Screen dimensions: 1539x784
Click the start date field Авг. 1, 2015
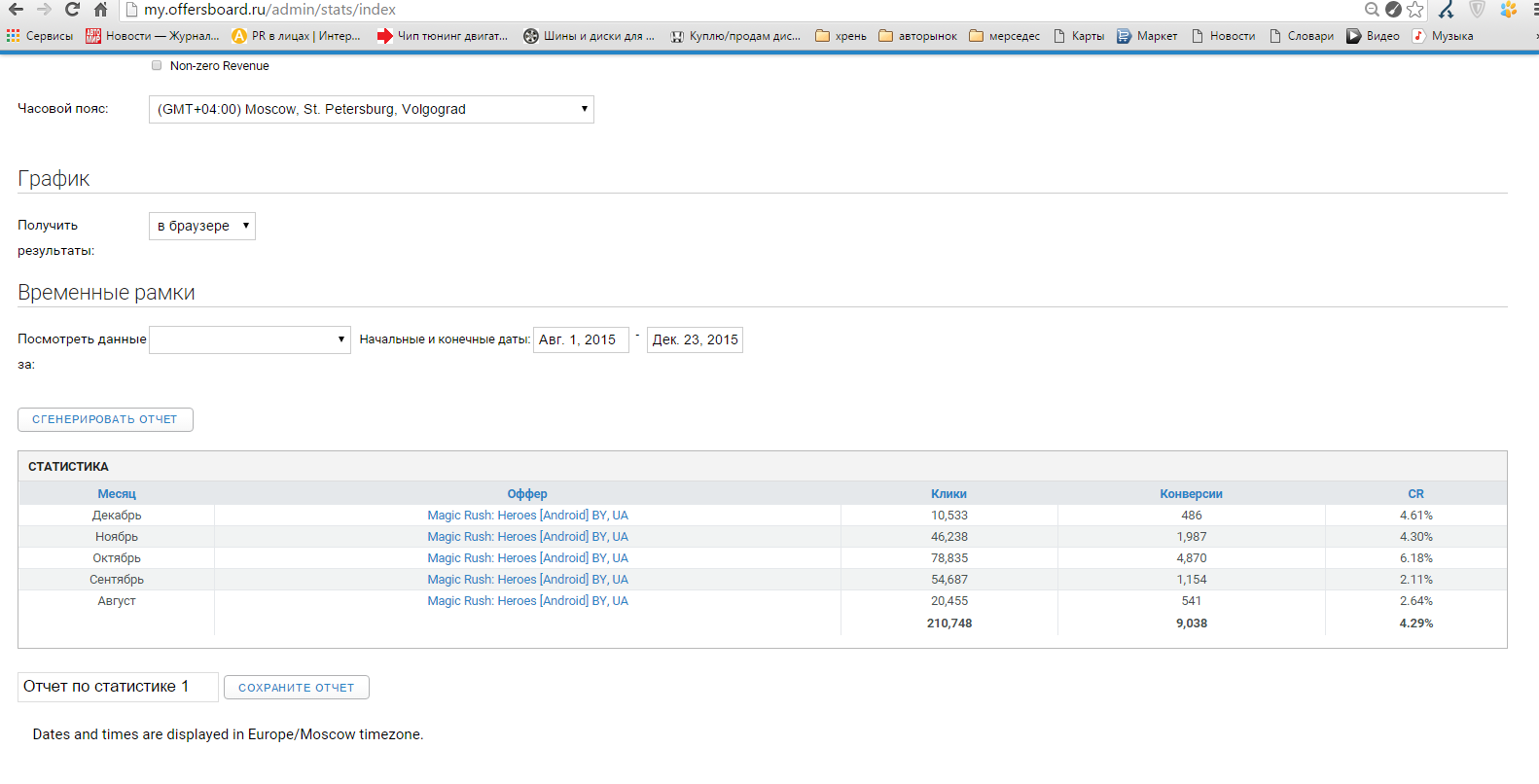580,339
